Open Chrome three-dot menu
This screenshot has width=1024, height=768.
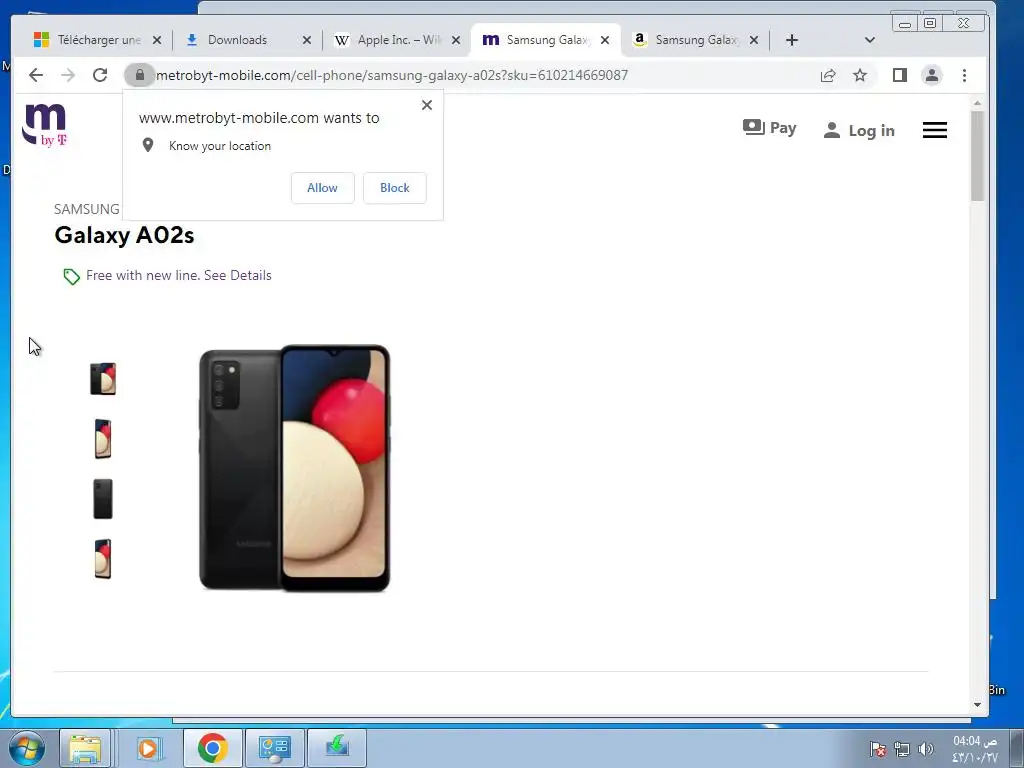[965, 75]
